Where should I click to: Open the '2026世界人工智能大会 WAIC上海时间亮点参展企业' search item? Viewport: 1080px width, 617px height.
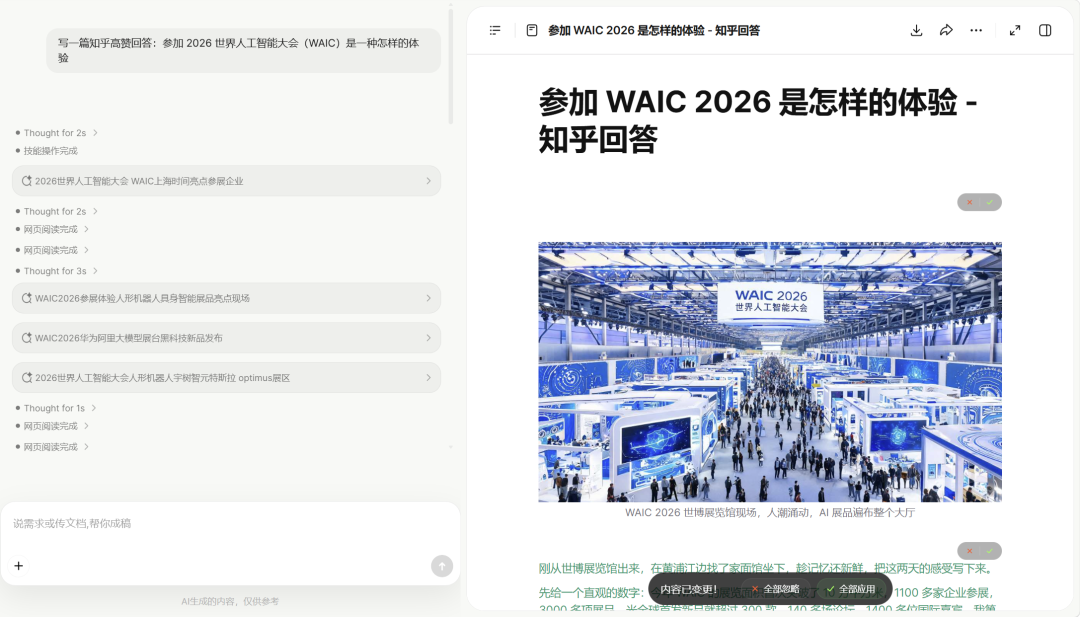(226, 181)
